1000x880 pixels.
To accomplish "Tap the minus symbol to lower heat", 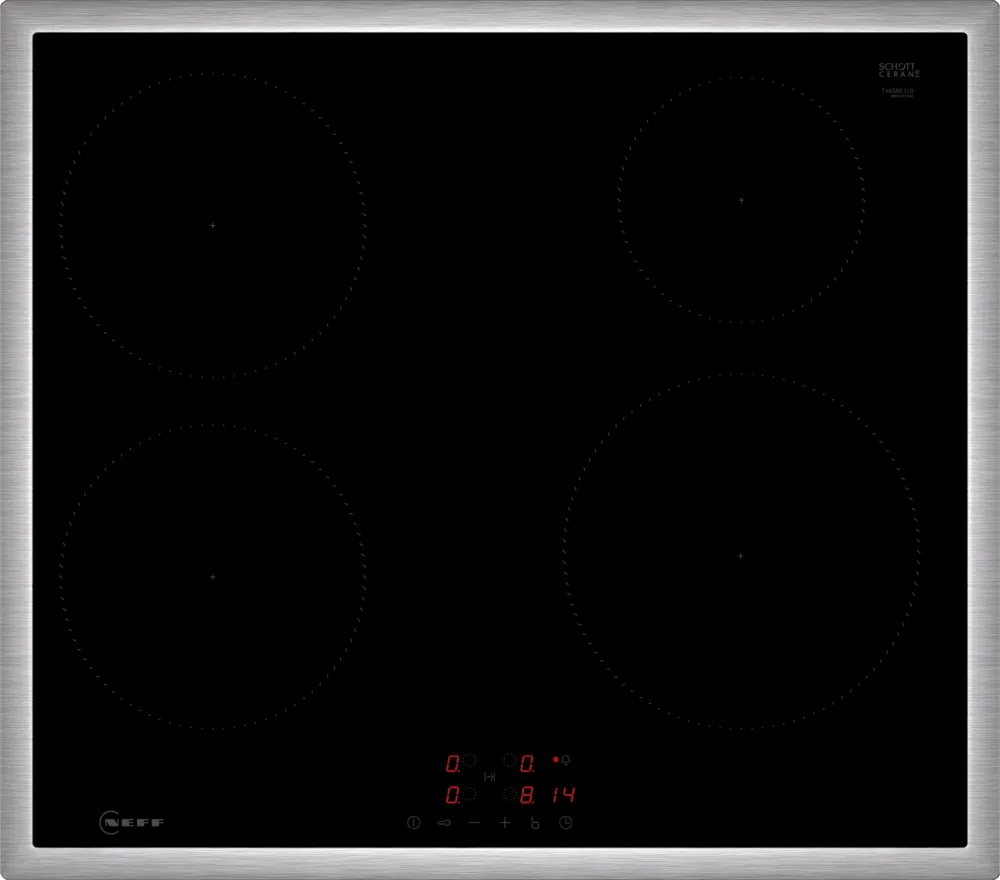I will click(474, 822).
